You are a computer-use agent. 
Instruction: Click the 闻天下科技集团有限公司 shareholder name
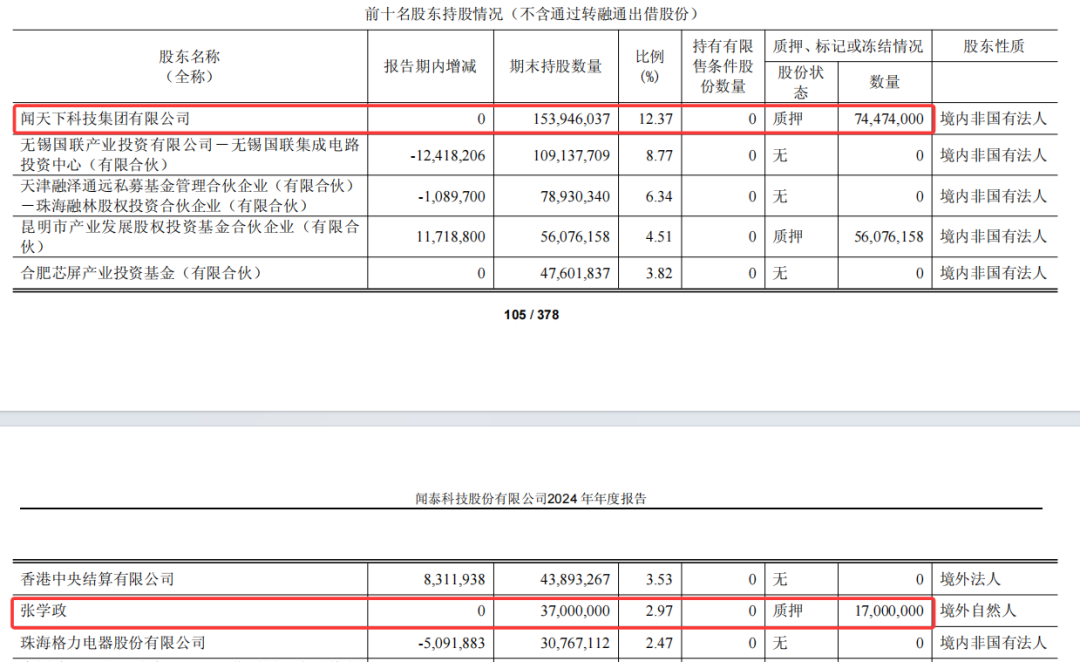(105, 118)
